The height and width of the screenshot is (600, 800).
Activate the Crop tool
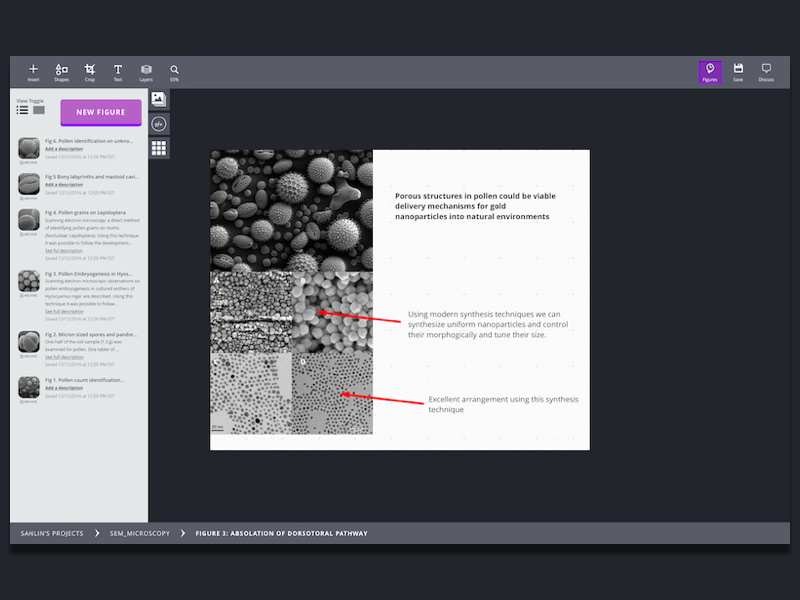pos(90,71)
